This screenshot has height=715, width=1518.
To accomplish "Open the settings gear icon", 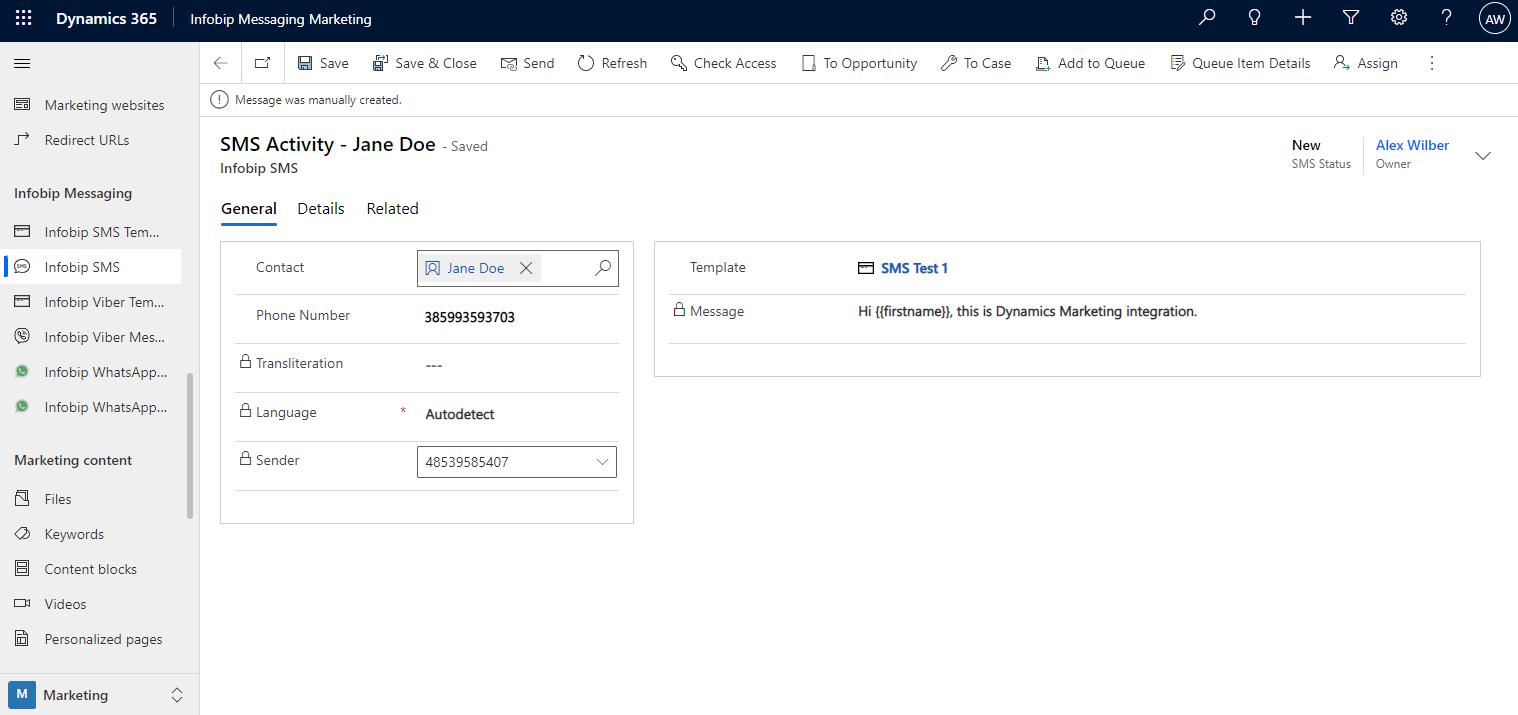I will click(1399, 18).
